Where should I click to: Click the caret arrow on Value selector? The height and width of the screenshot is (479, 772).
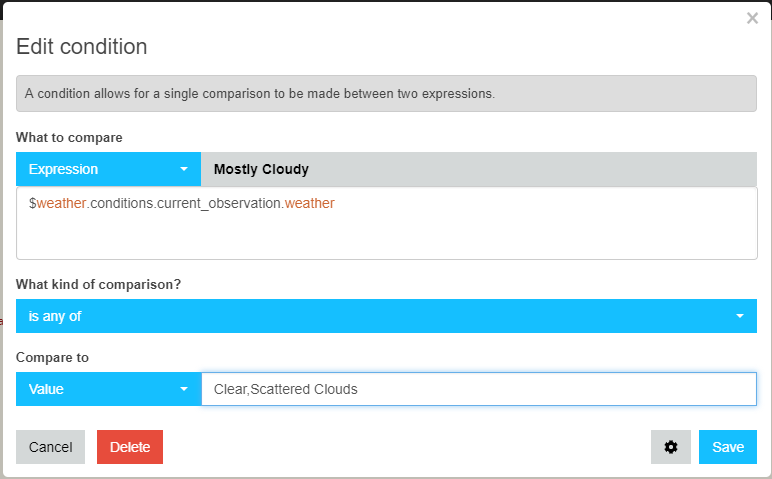(184, 389)
